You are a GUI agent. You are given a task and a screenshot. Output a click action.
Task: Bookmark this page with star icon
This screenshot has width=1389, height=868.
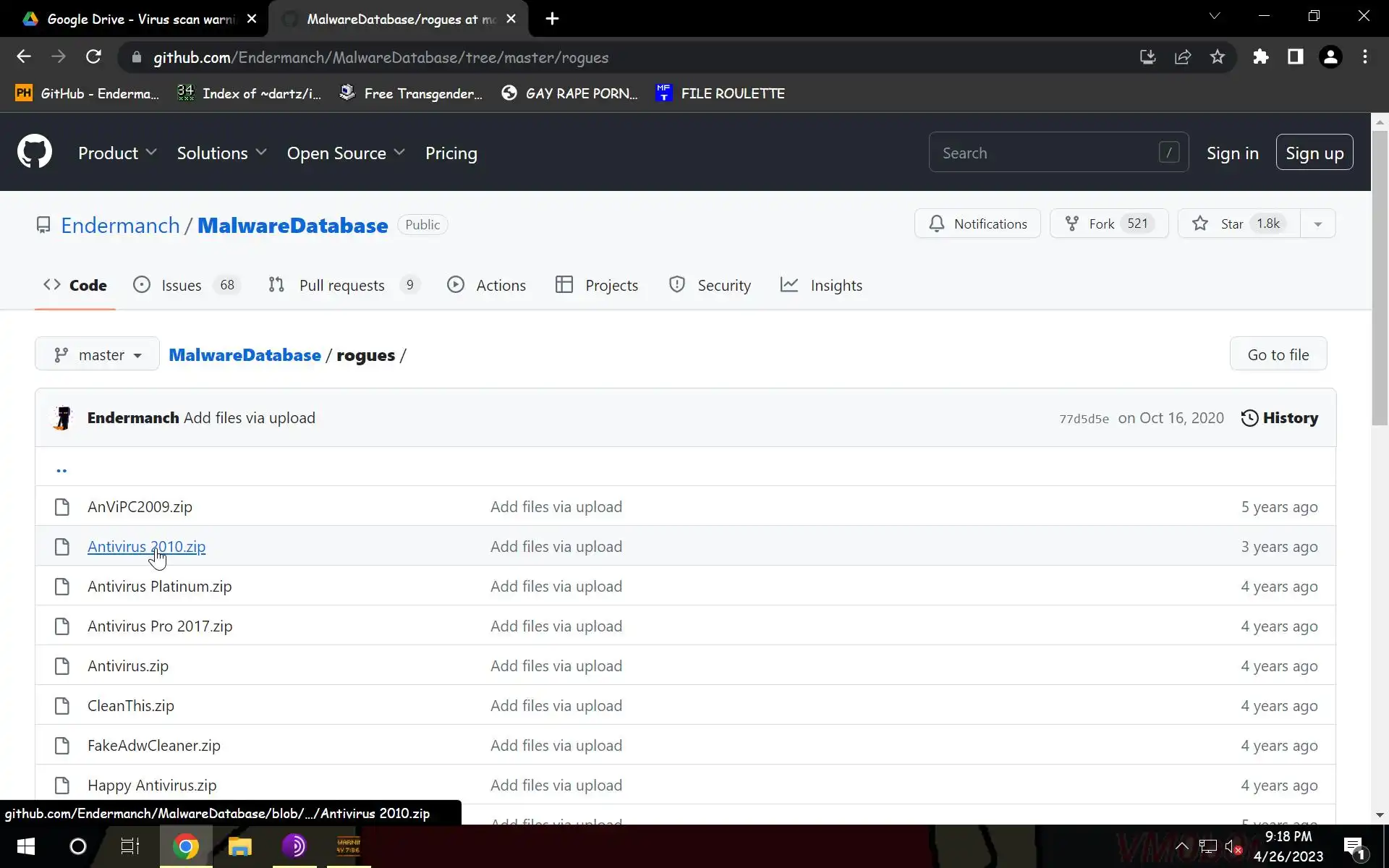pyautogui.click(x=1218, y=57)
